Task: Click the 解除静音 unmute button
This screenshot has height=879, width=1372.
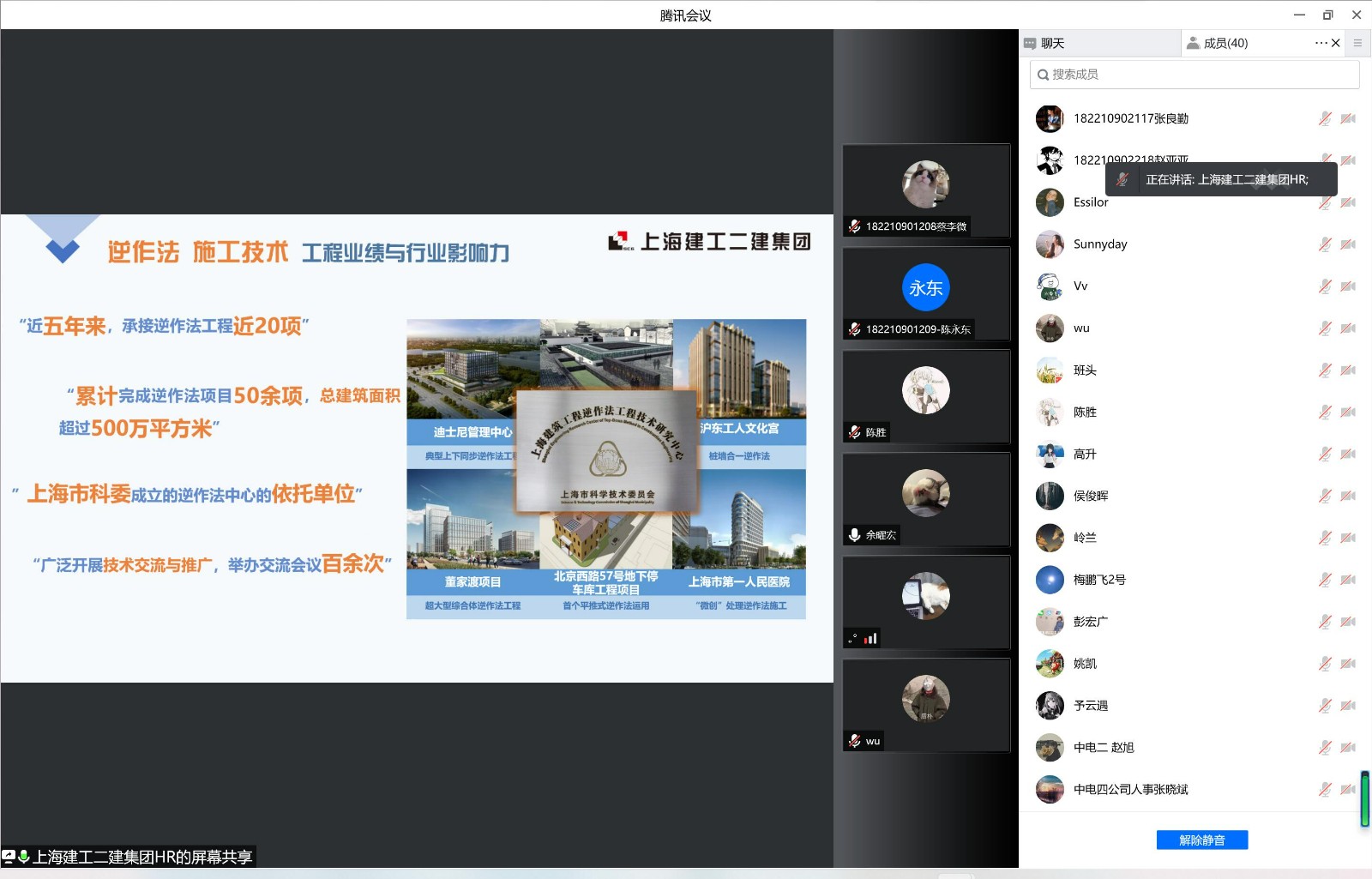Action: pyautogui.click(x=1201, y=840)
